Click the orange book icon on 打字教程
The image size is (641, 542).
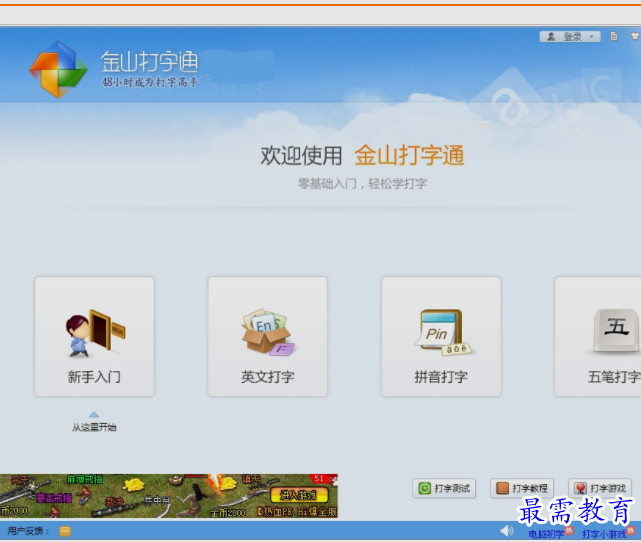[x=502, y=488]
